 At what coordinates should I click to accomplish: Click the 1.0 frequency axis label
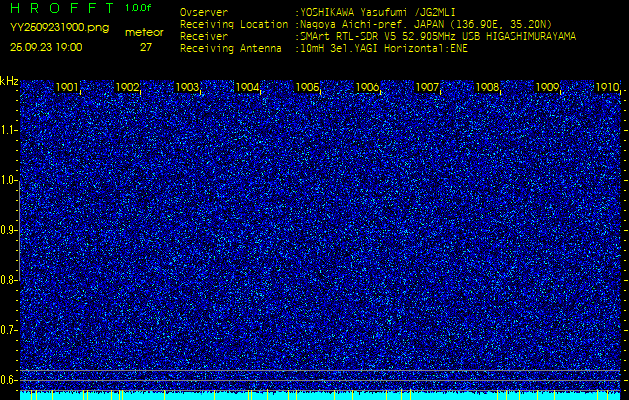click(8, 180)
